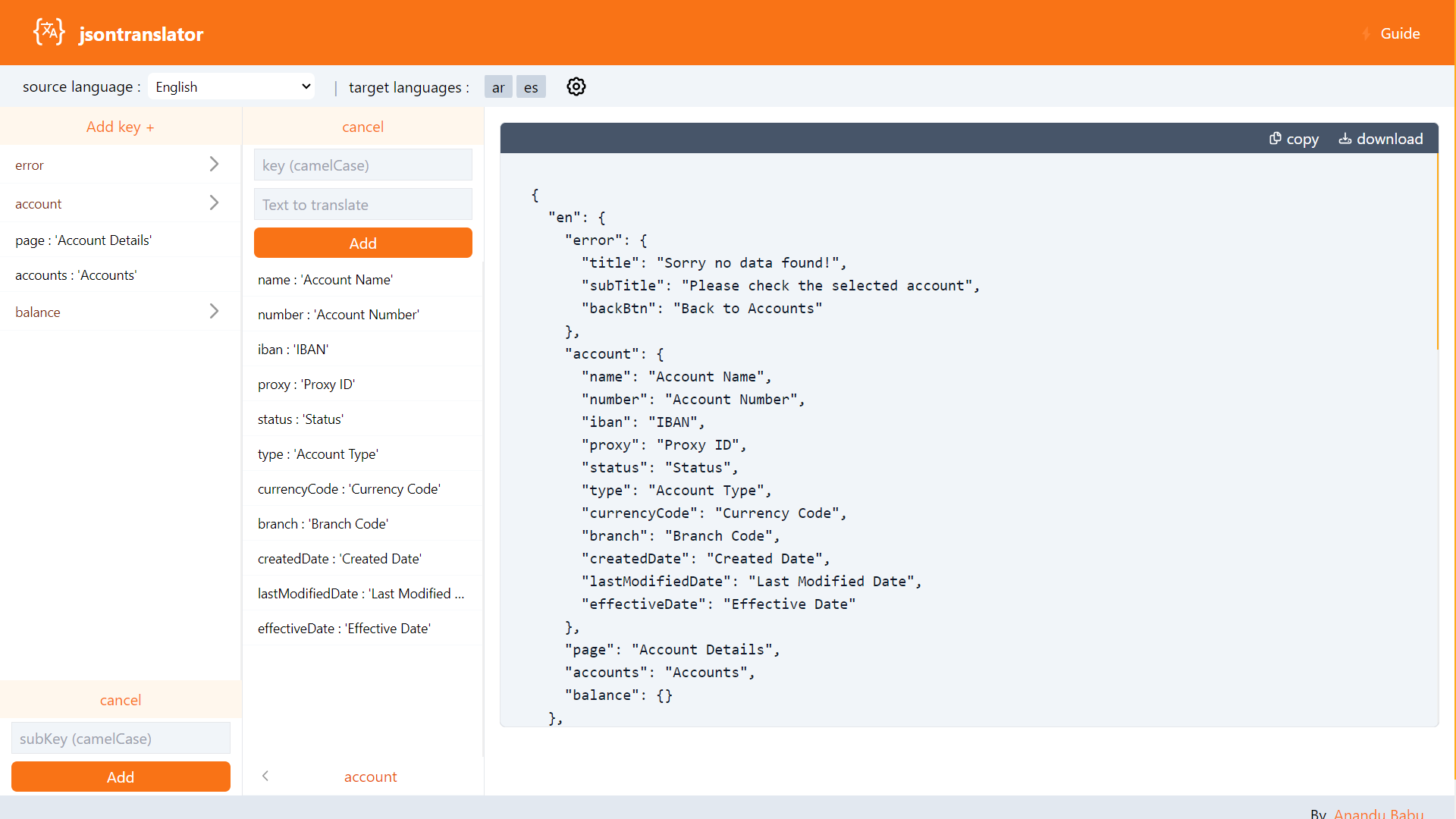Open the Guide link
1456x819 pixels.
tap(1400, 33)
